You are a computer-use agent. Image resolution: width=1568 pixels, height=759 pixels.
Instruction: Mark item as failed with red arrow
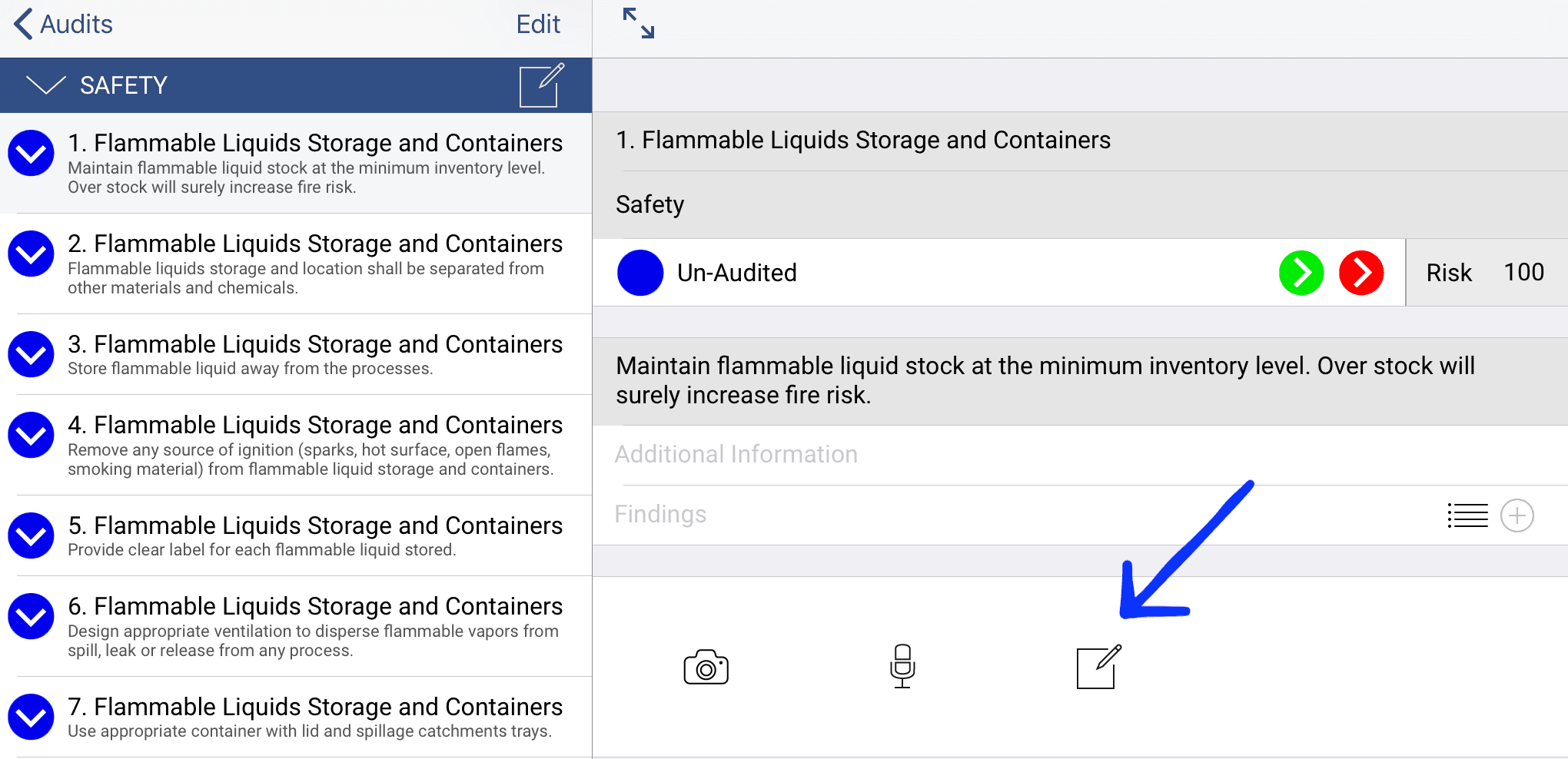[1361, 273]
